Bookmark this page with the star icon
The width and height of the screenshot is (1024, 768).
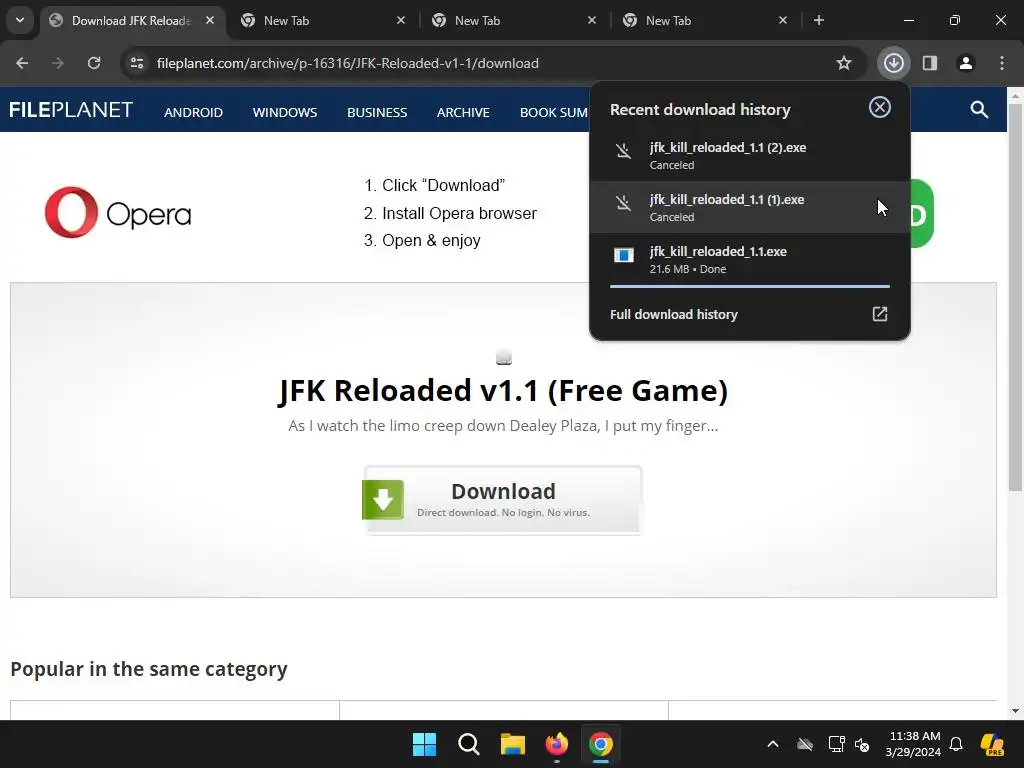point(844,63)
